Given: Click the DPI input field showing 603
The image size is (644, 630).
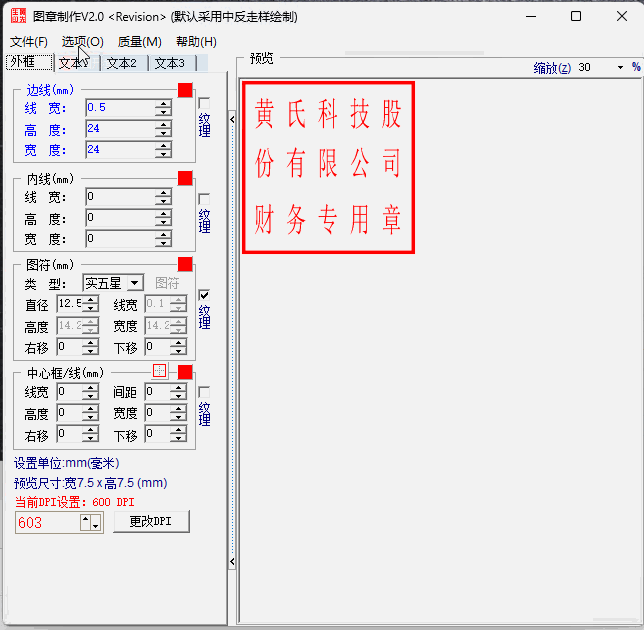Looking at the screenshot, I should [x=48, y=522].
